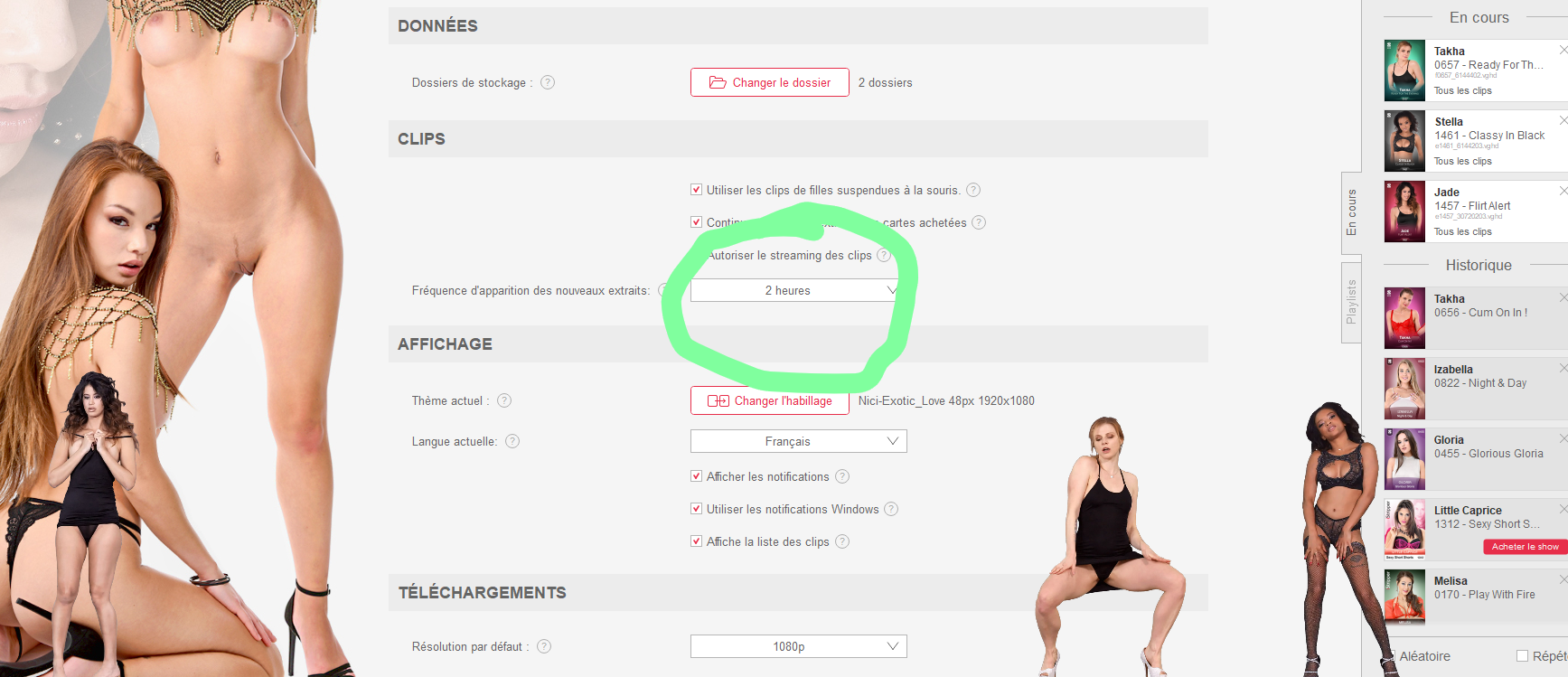Expand the Français language dropdown
Viewport: 1568px width, 677px height.
point(798,441)
